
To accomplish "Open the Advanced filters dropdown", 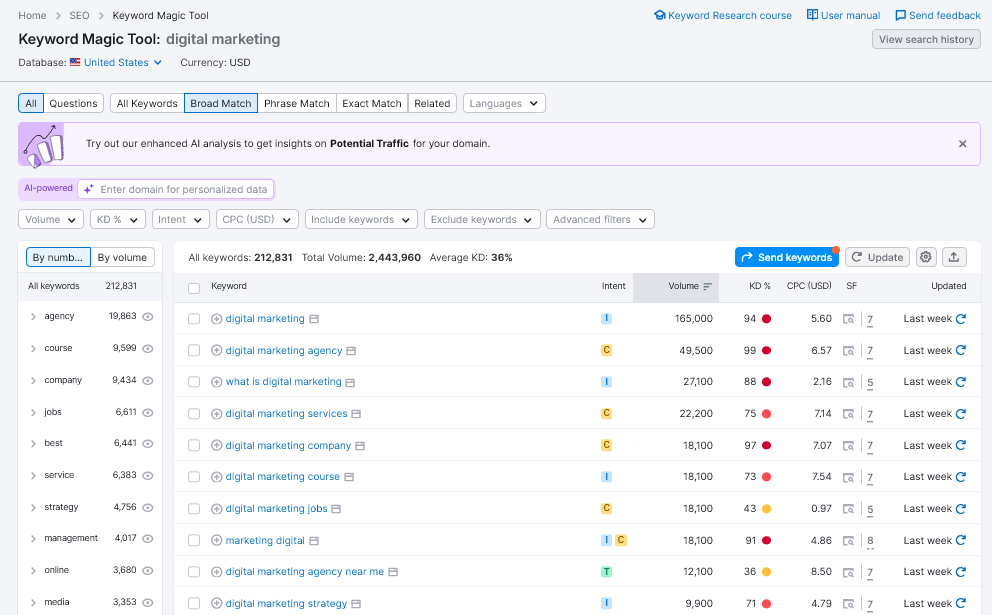I will click(600, 219).
